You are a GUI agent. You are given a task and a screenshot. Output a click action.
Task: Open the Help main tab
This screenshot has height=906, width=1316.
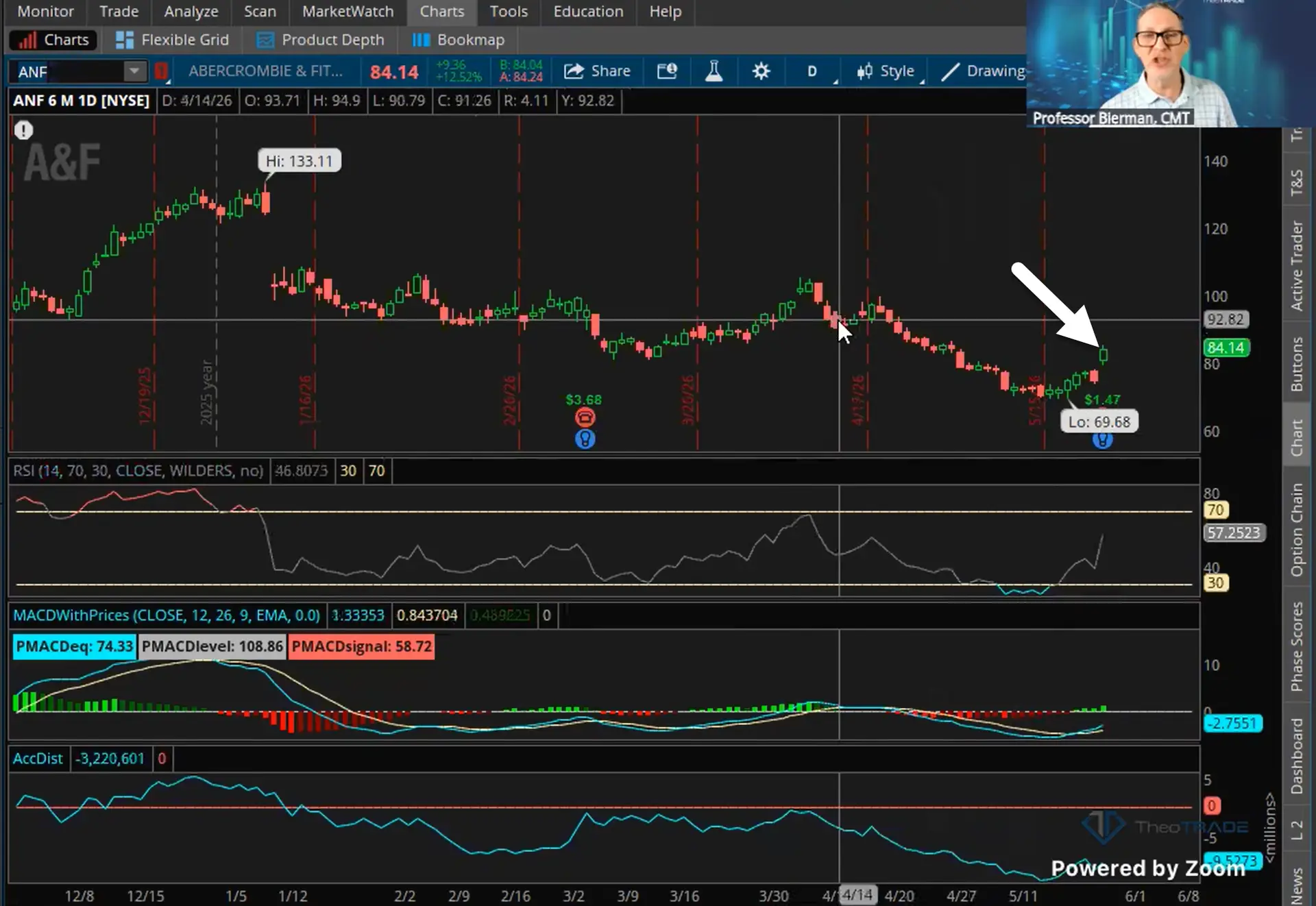666,12
